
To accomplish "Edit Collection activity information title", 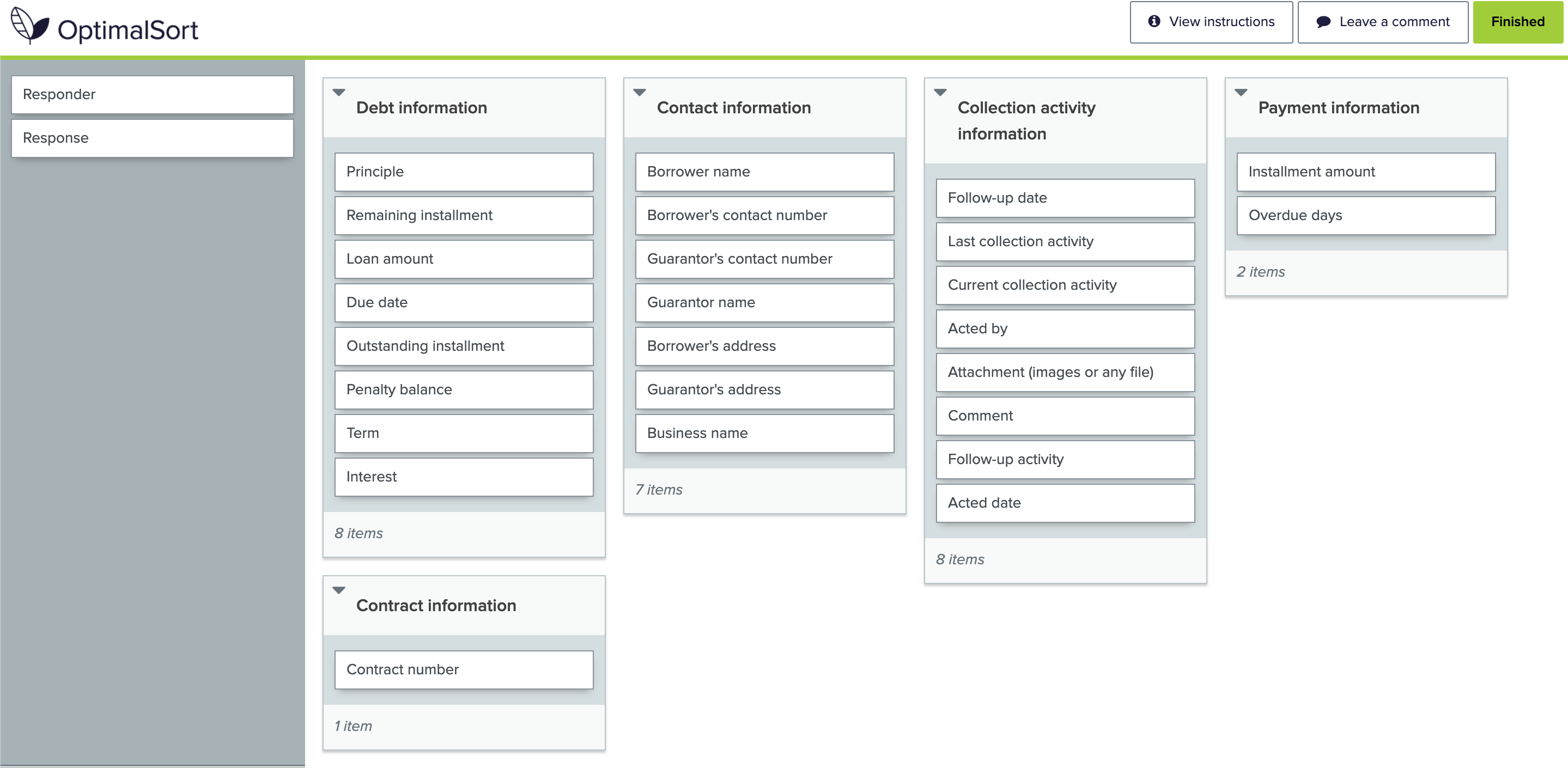I will (1026, 120).
